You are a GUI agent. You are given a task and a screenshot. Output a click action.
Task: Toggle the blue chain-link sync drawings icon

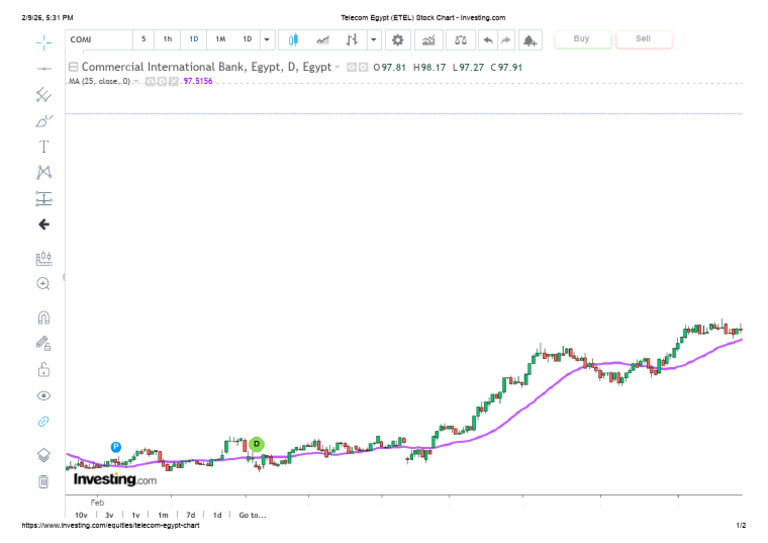tap(44, 421)
